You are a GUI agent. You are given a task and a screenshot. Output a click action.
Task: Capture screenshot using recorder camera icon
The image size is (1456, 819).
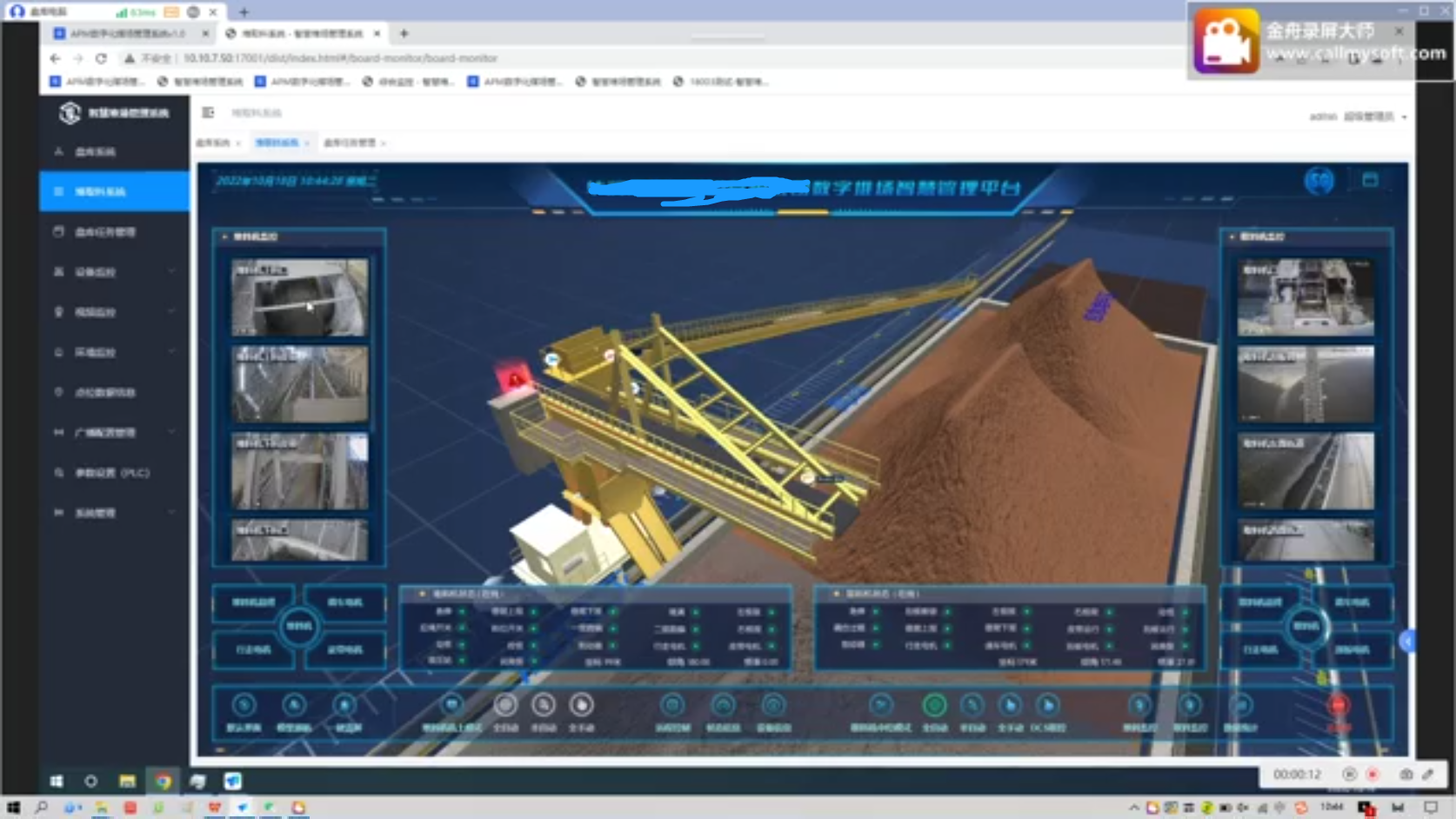point(1406,774)
